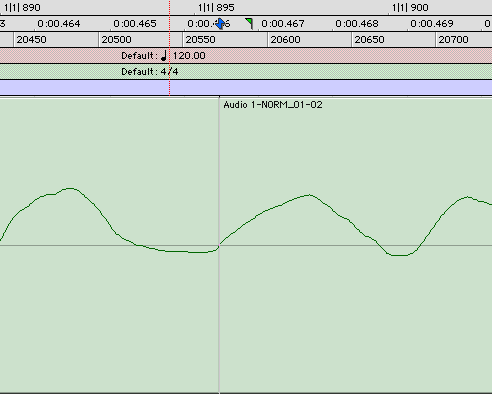Click time 0:00.469 in the min:sec ruler

tap(432, 24)
